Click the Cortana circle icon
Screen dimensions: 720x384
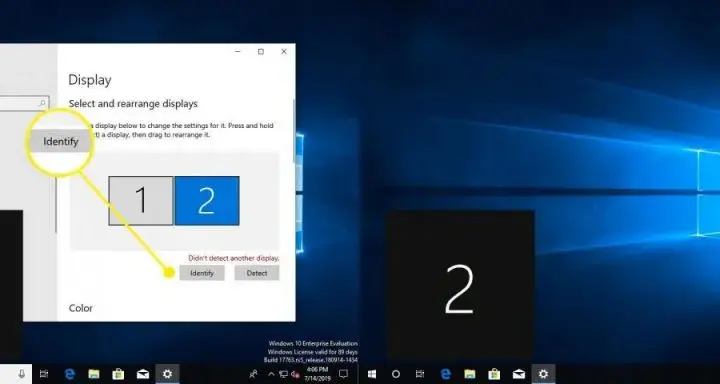tap(396, 374)
